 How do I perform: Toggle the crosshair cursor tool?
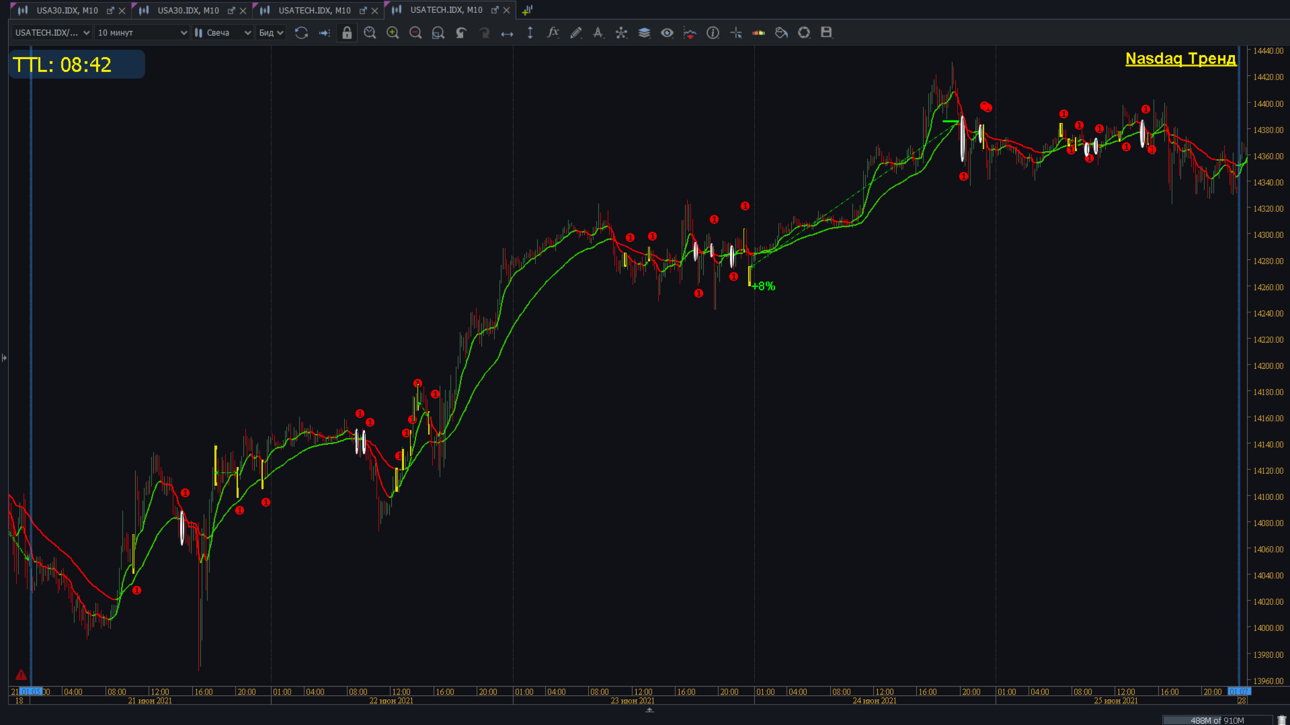point(736,33)
